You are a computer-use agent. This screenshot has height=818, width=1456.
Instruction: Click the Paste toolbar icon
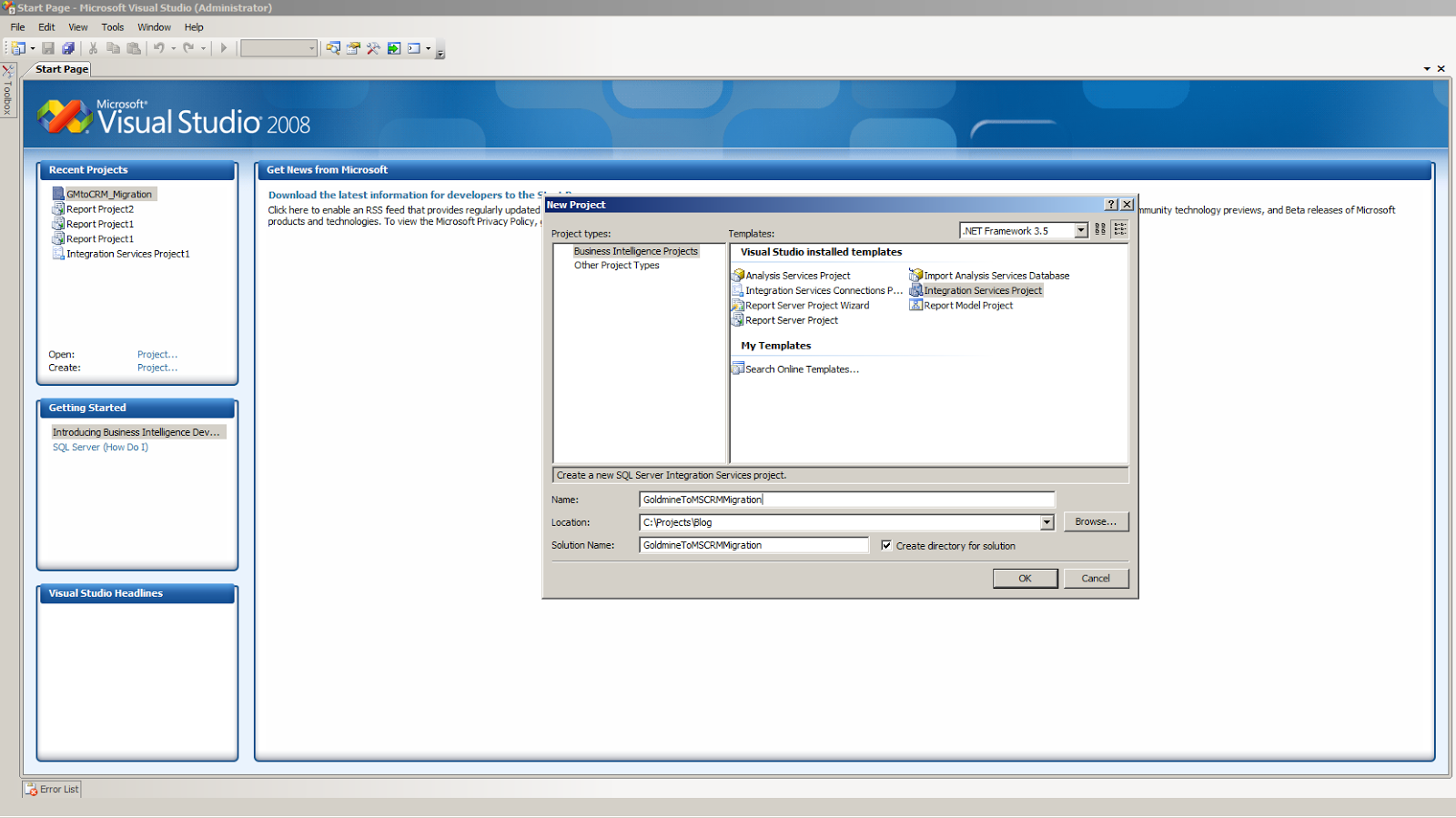134,48
